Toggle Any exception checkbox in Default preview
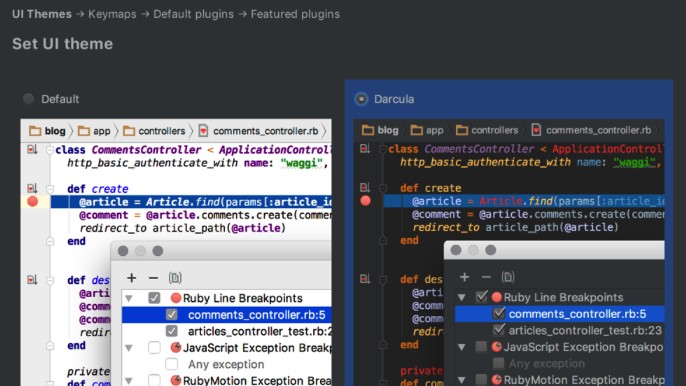 (172, 364)
